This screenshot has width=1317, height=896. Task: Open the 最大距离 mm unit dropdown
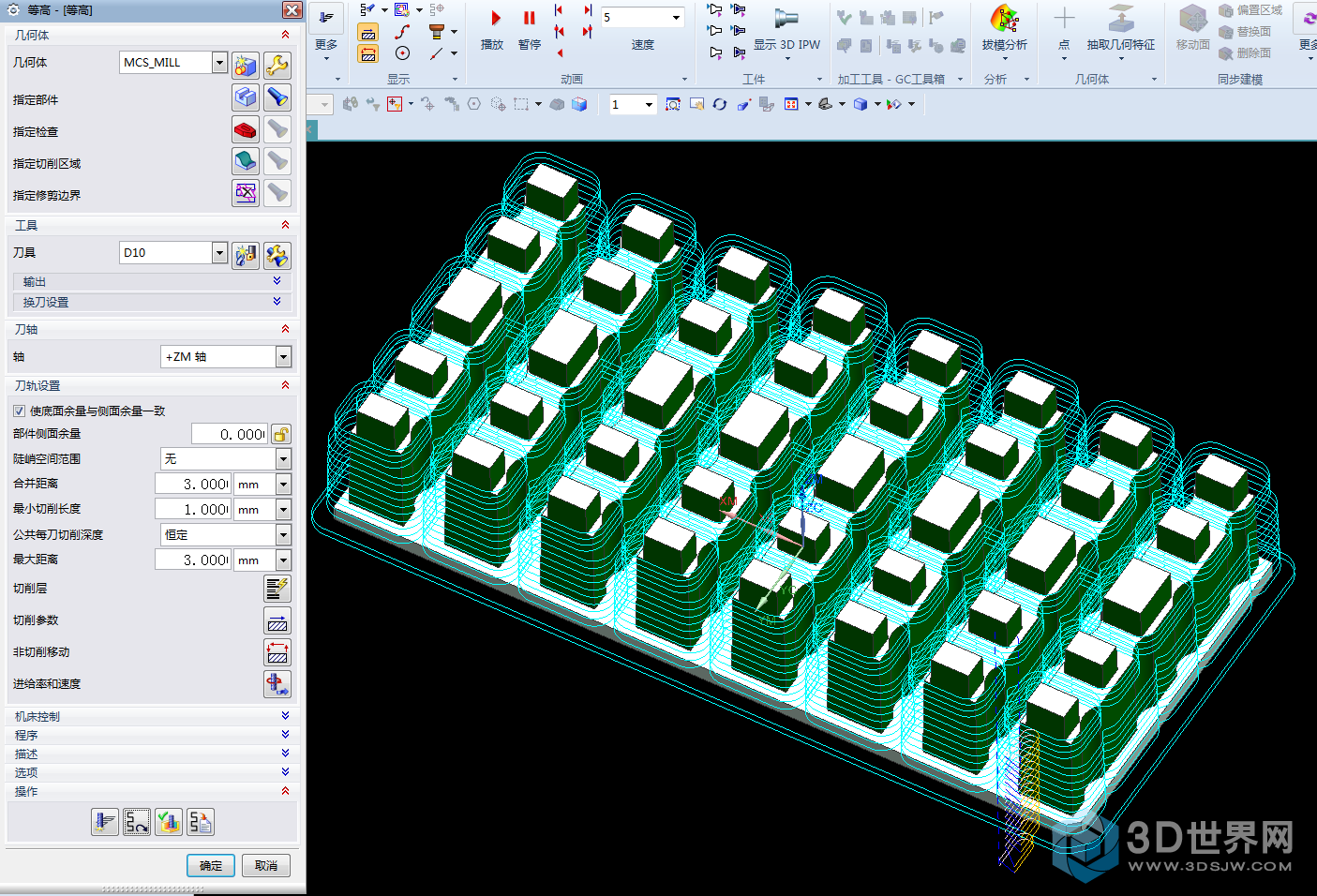[x=283, y=560]
